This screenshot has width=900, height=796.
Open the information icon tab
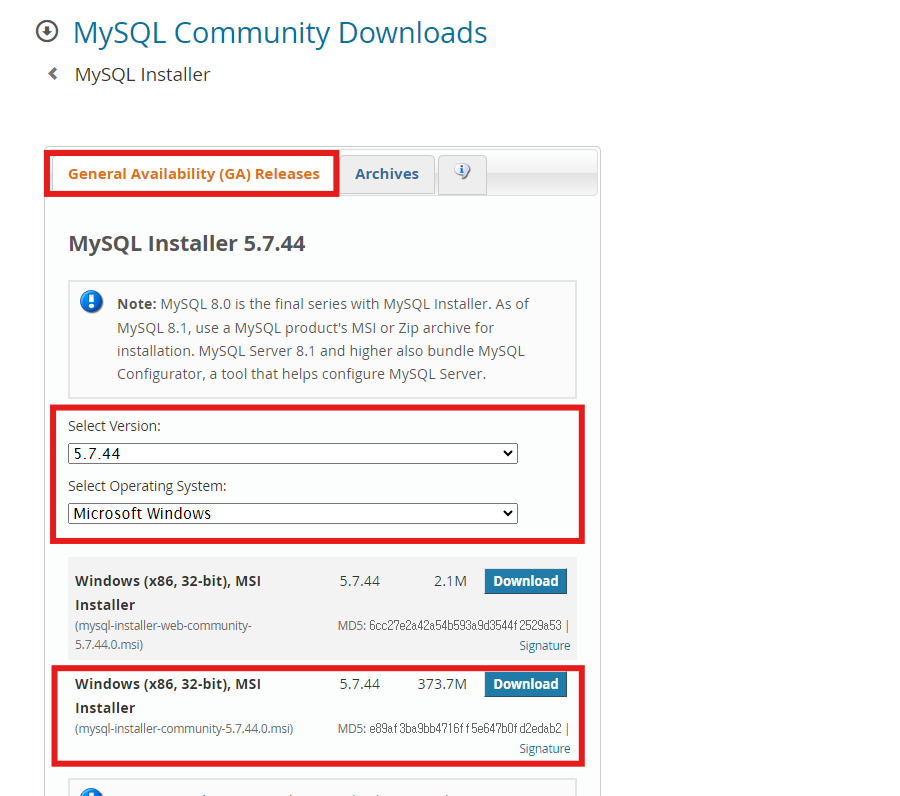coord(462,173)
